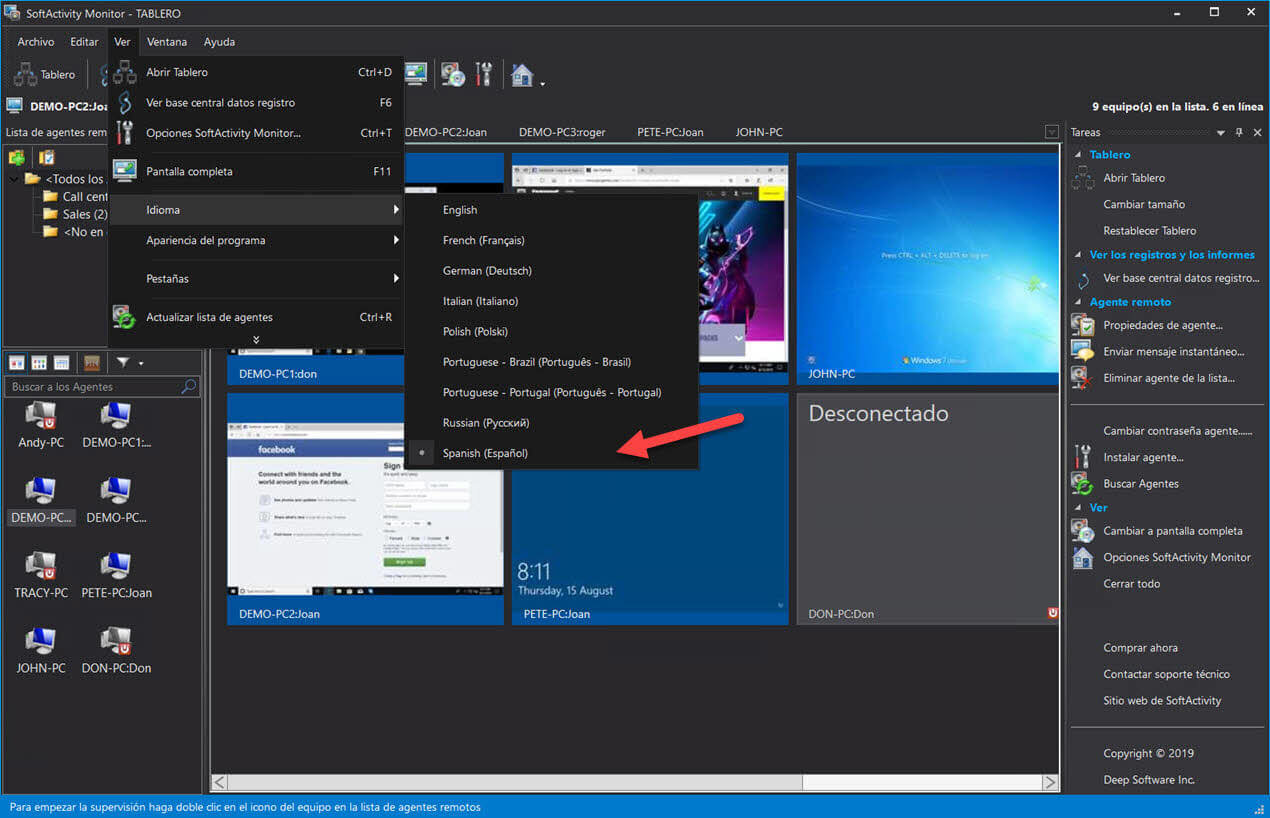
Task: Open options via wrench toolbar icon
Action: coord(484,75)
